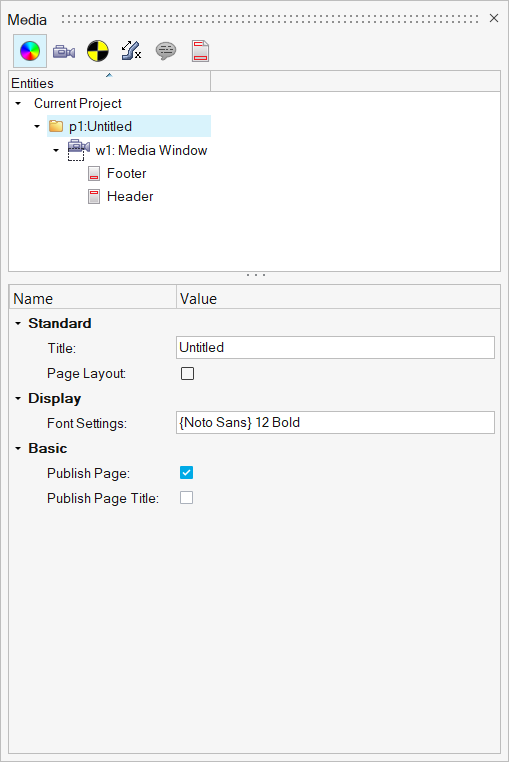Click the yellow-black crash target icon

click(98, 51)
